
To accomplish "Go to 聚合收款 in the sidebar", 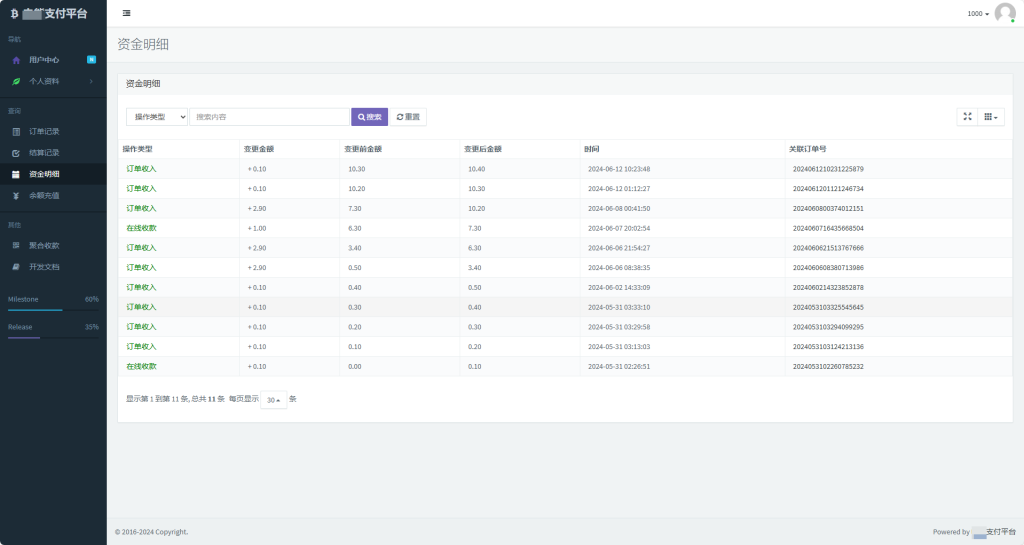I will point(44,245).
